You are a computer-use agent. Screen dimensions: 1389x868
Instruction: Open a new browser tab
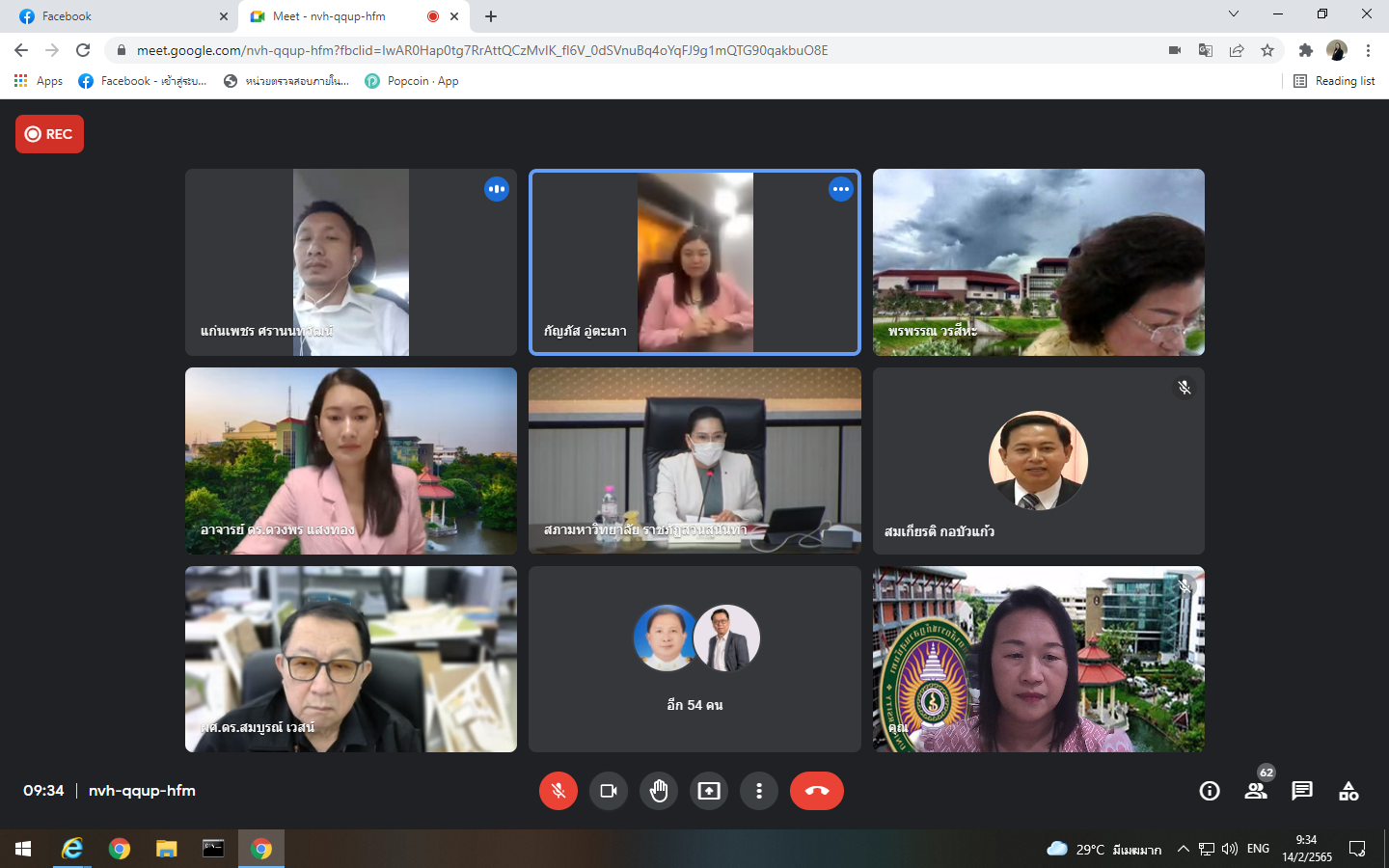[491, 16]
